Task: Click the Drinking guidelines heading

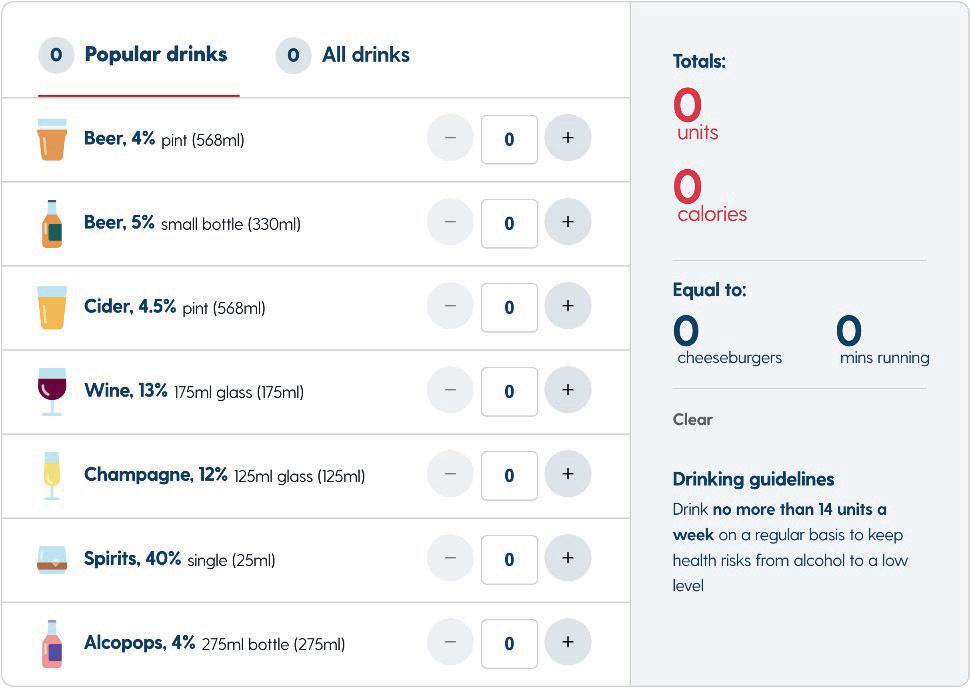Action: point(753,479)
